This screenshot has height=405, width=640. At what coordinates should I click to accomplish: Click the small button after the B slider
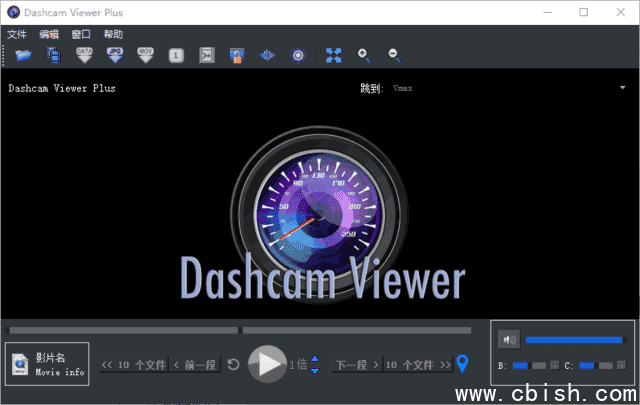[554, 365]
